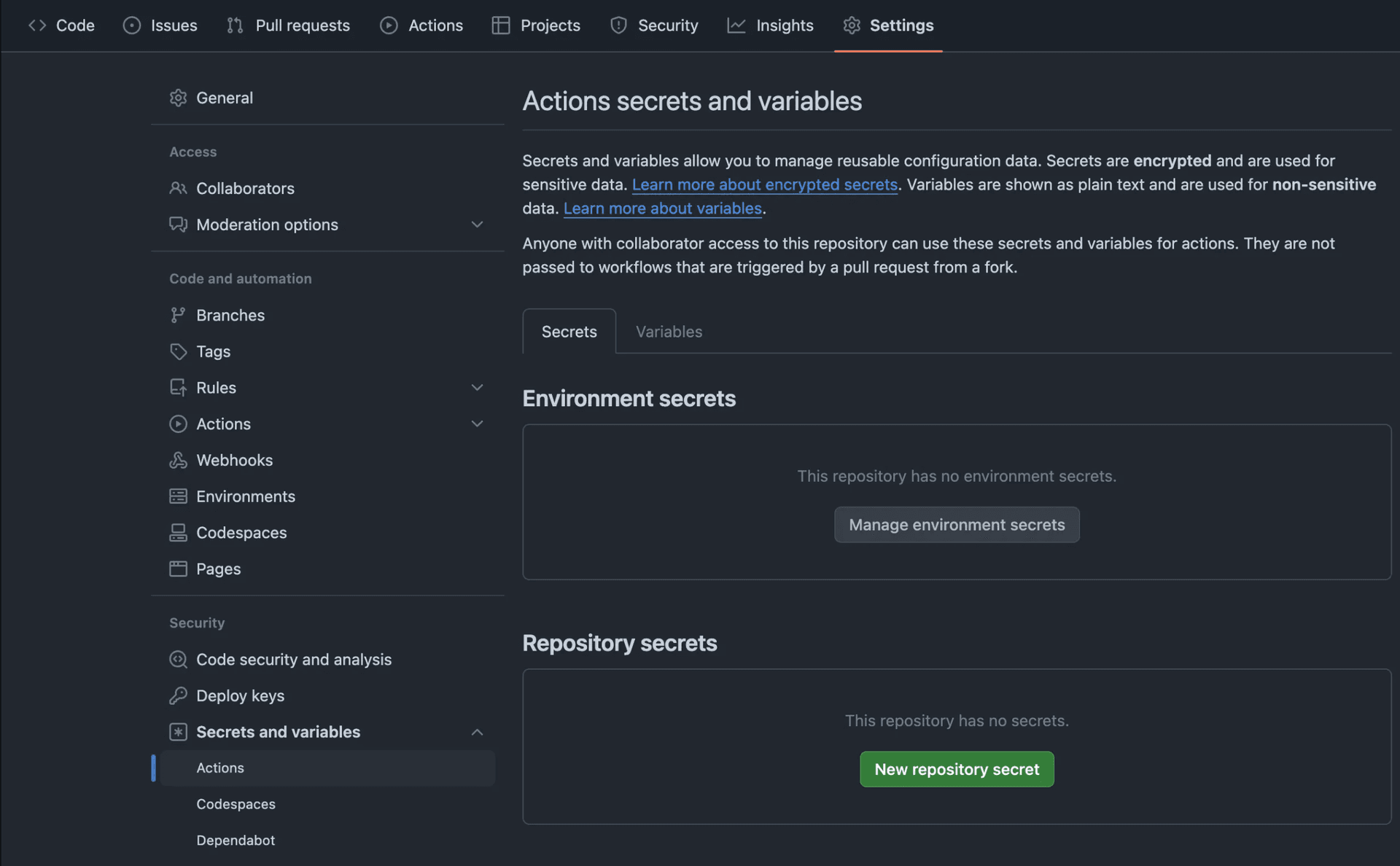The width and height of the screenshot is (1400, 866).
Task: Click the Tags label icon
Action: pos(178,351)
